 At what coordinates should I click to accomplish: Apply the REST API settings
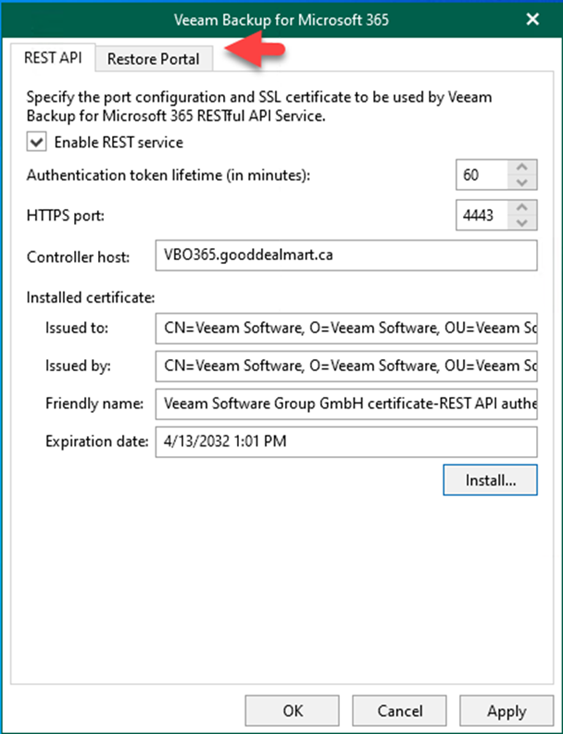(x=506, y=711)
